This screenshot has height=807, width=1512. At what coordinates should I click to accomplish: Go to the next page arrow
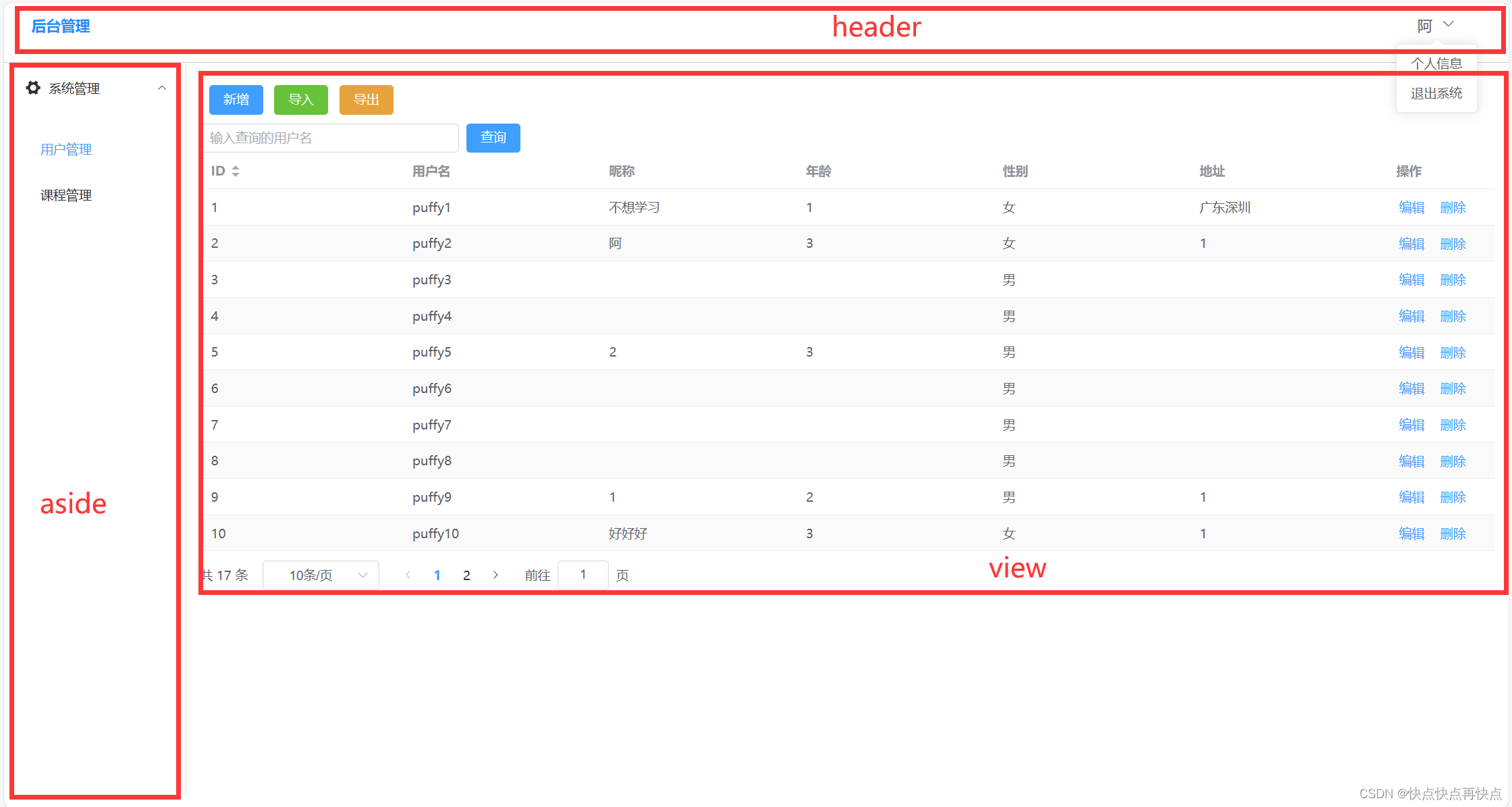[x=495, y=575]
